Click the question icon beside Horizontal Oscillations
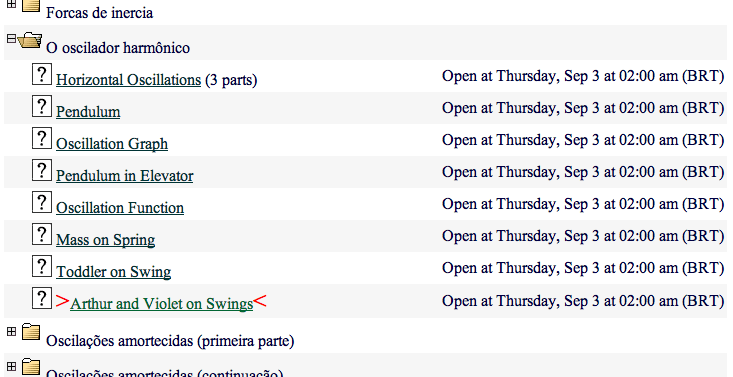Image resolution: width=733 pixels, height=377 pixels. pos(42,75)
